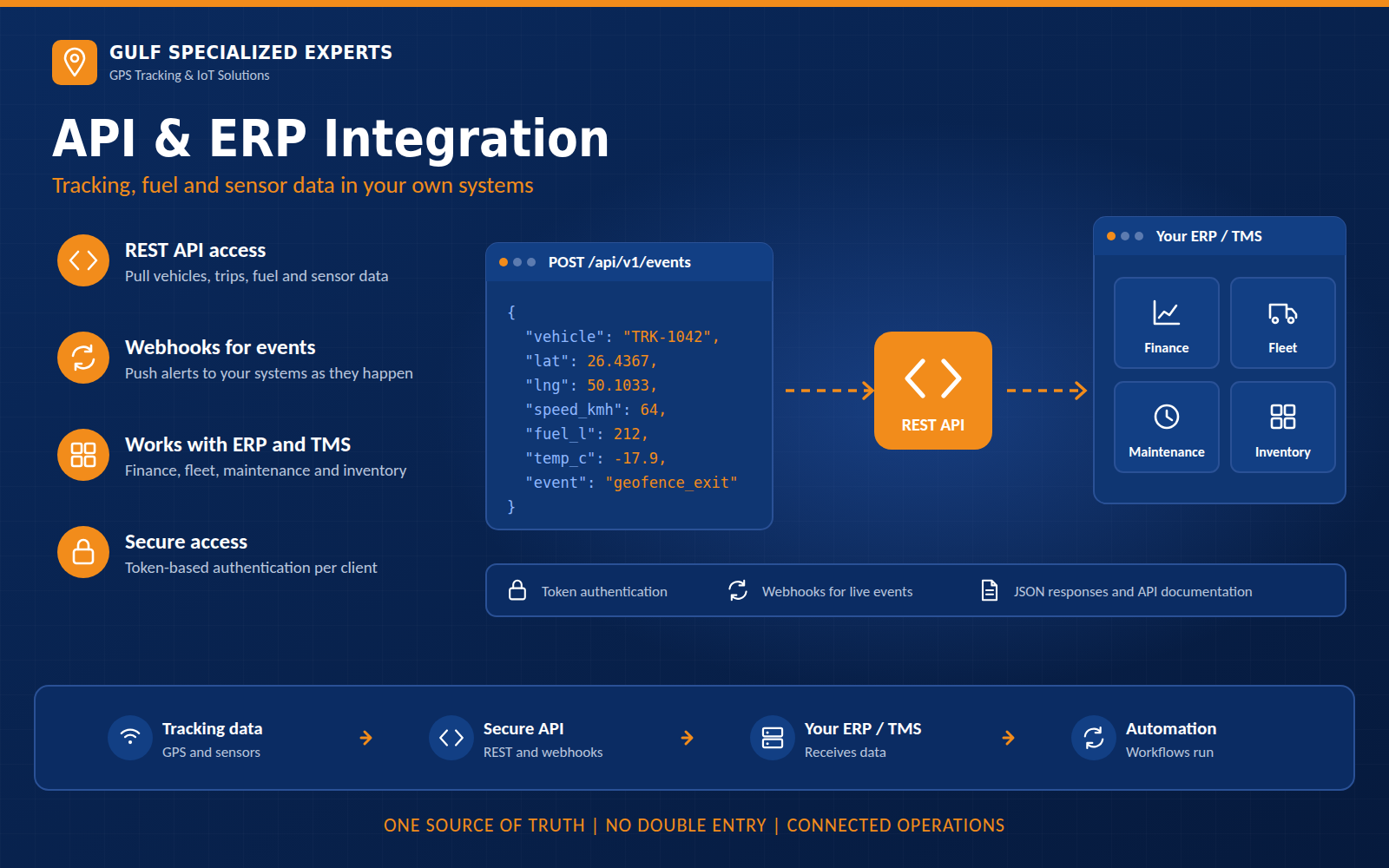Click the orange dot in the POST window header
Viewport: 1389px width, 868px height.
[504, 262]
